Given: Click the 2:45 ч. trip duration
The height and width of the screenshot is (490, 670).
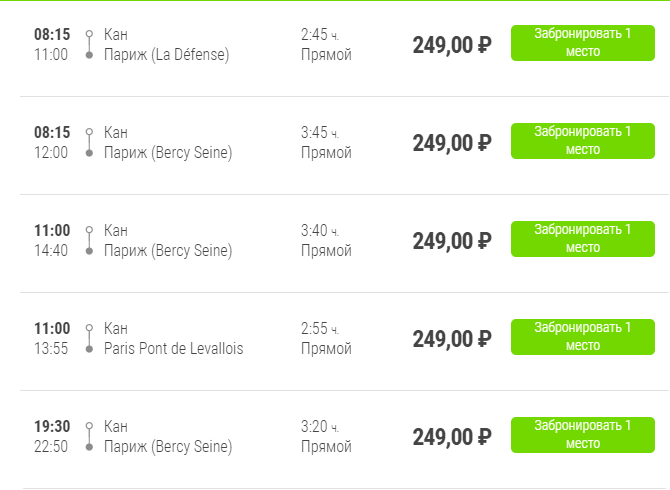Looking at the screenshot, I should [320, 35].
